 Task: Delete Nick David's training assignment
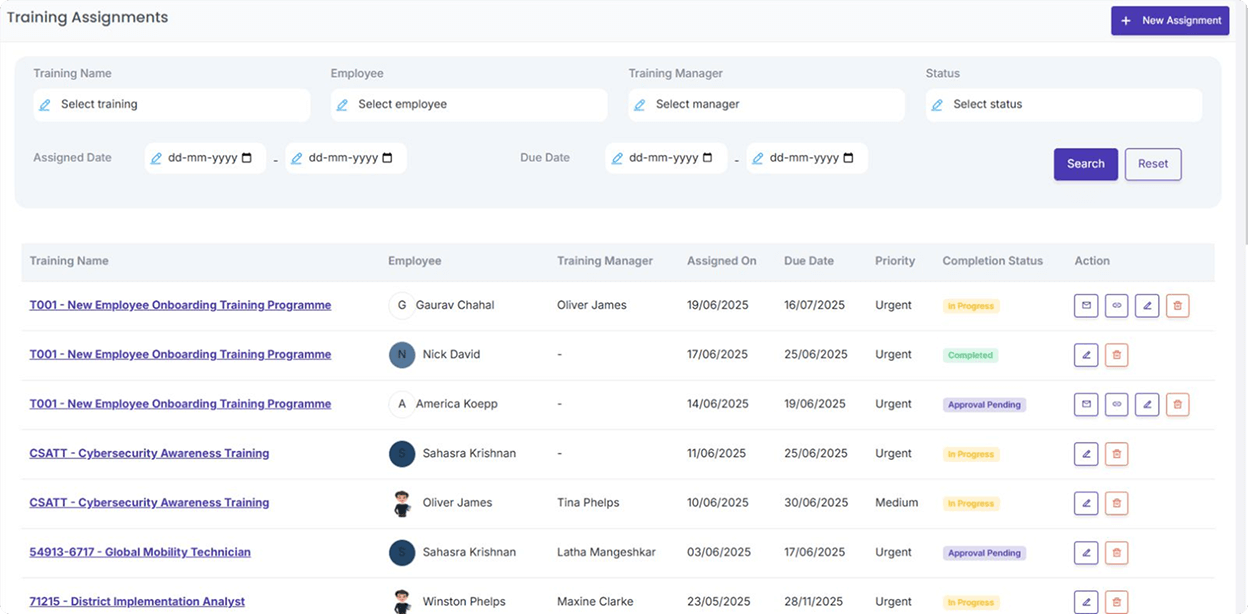coord(1117,355)
